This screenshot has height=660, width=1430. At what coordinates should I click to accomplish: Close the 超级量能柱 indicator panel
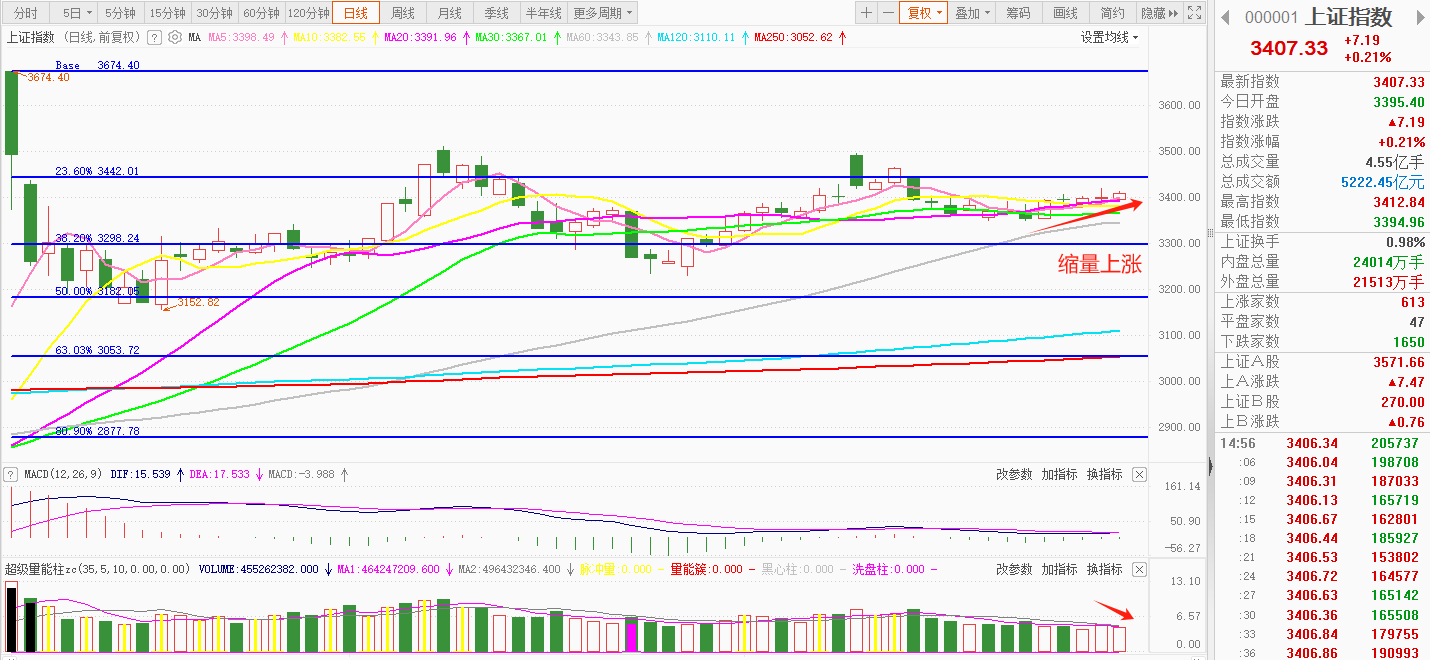click(x=1139, y=569)
